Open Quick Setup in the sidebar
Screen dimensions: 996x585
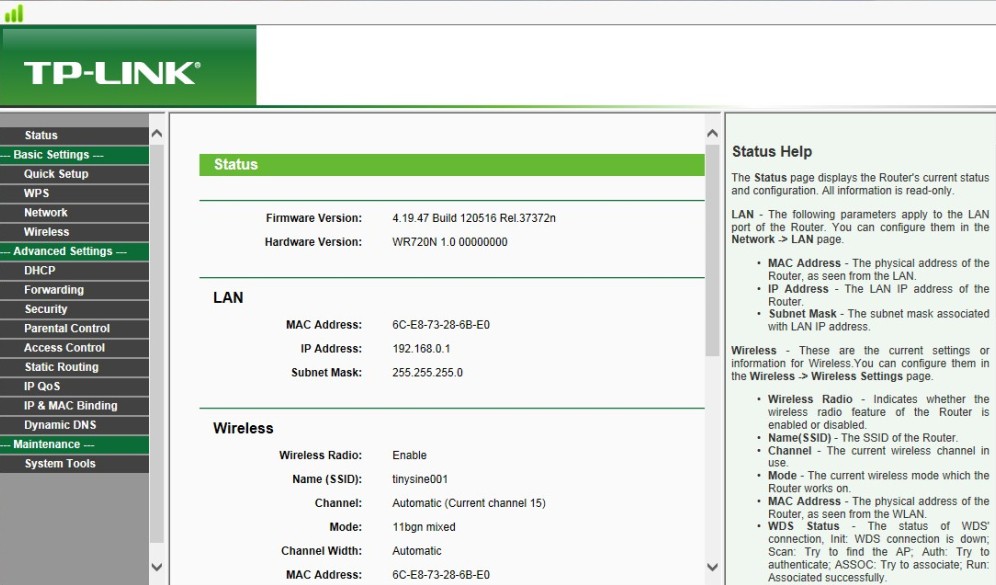pos(74,174)
